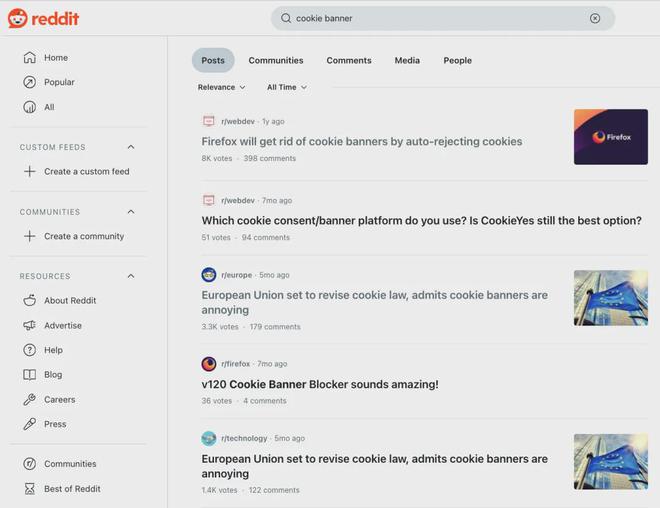Viewport: 660px width, 508px height.
Task: Click Create a community
Action: 84,236
